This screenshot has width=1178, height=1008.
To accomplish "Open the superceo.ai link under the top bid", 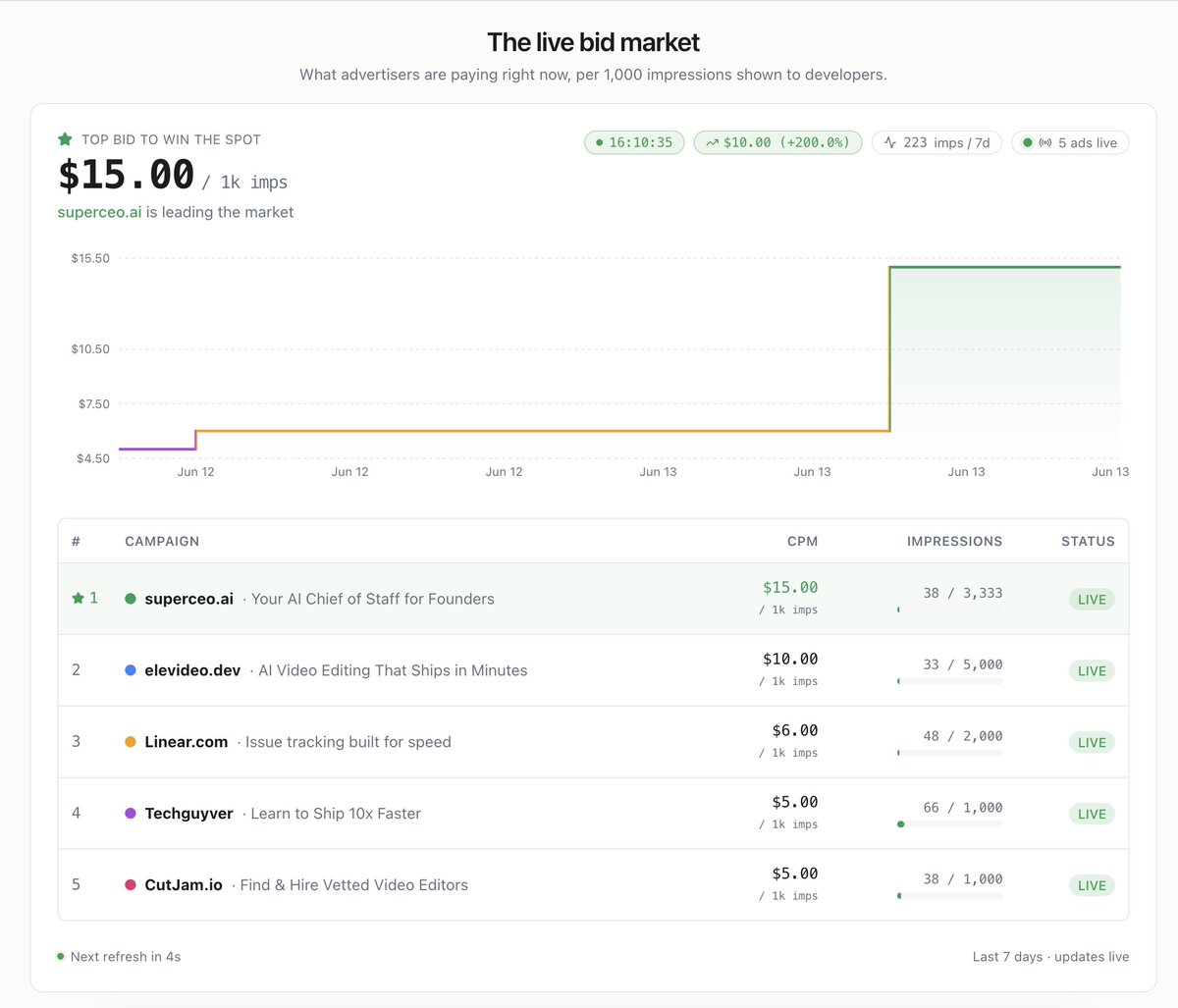I will (x=100, y=212).
